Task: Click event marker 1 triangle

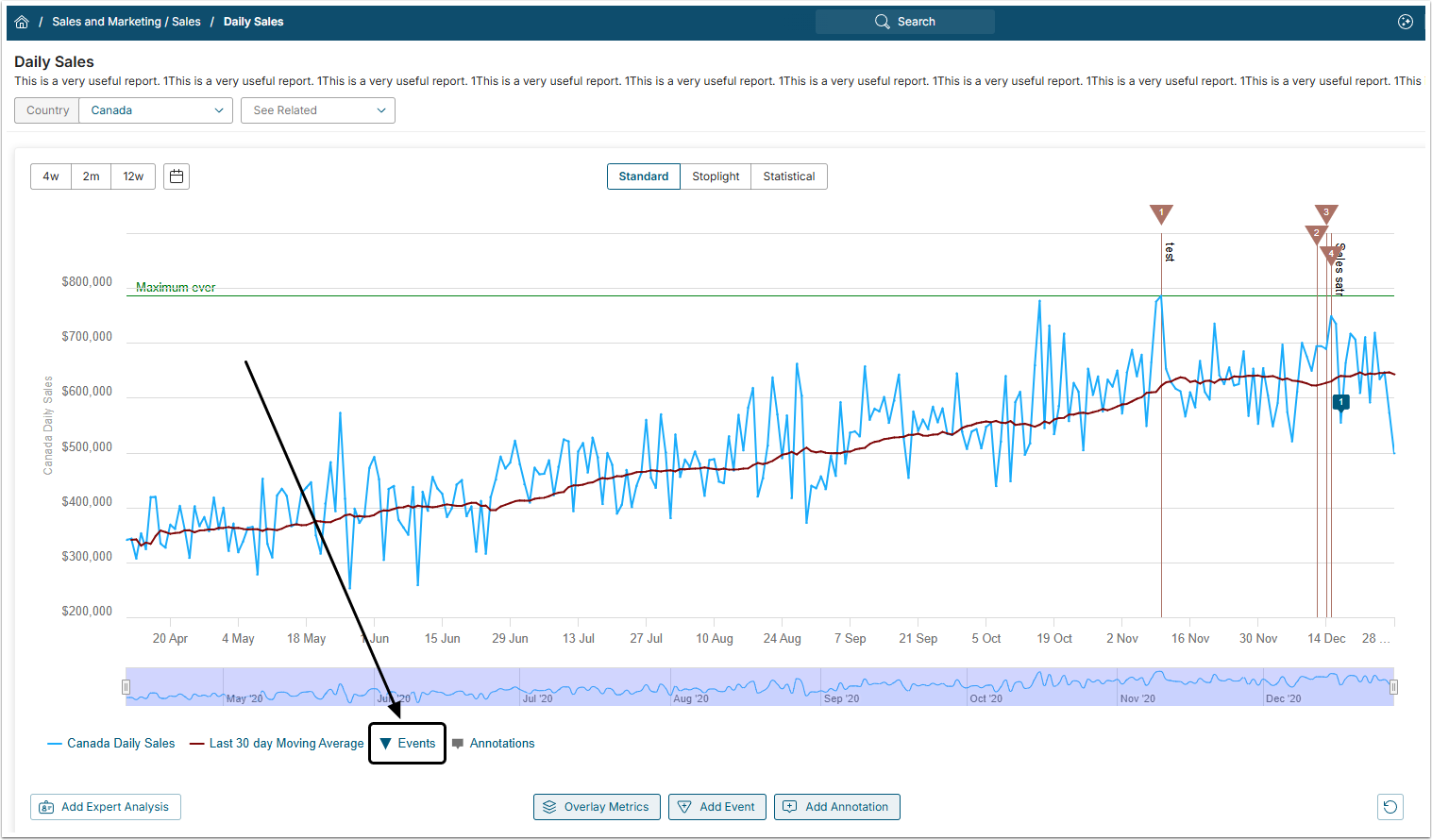Action: pyautogui.click(x=1161, y=214)
